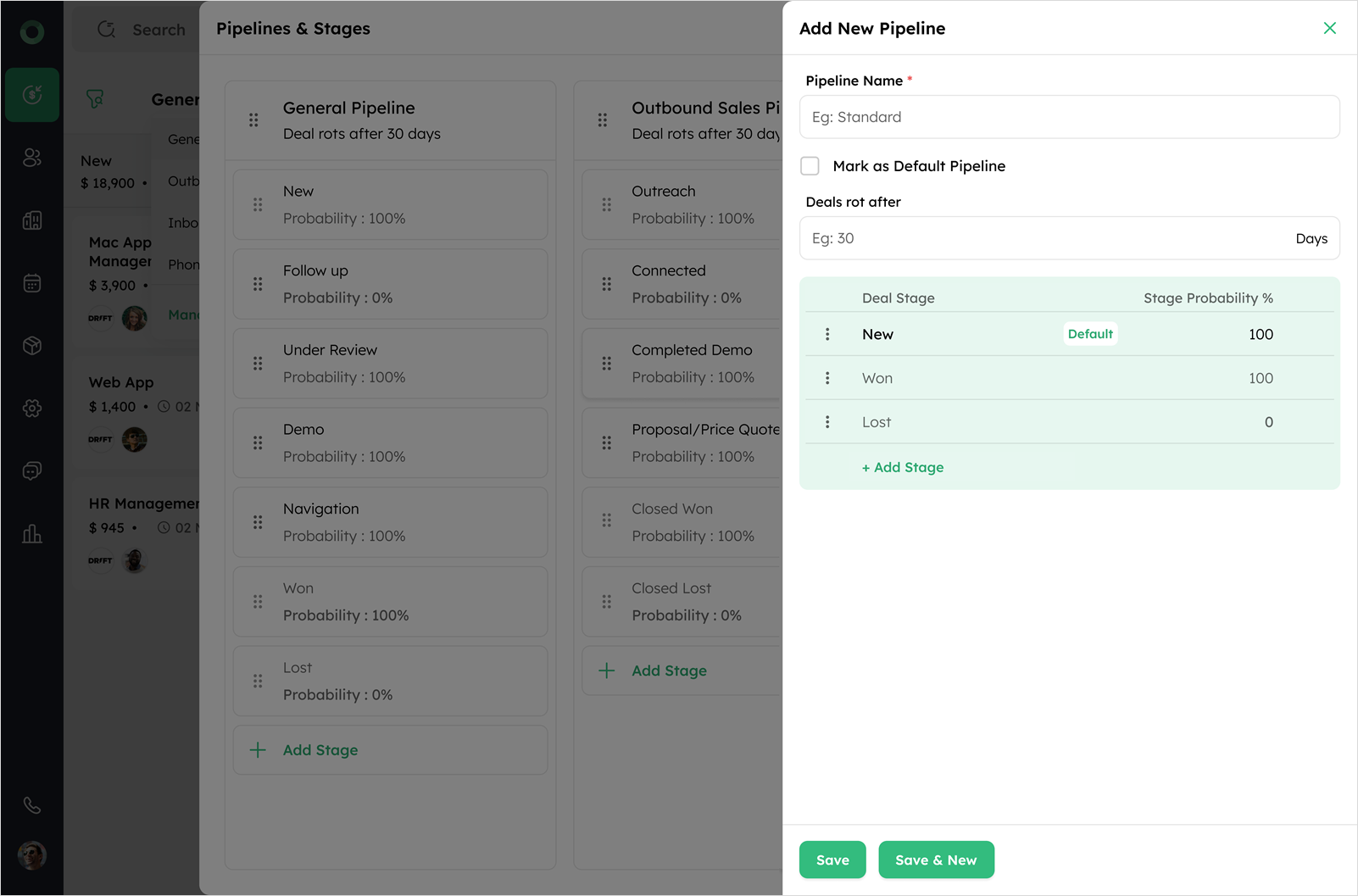Open the contacts icon in sidebar
The width and height of the screenshot is (1358, 896).
32,158
